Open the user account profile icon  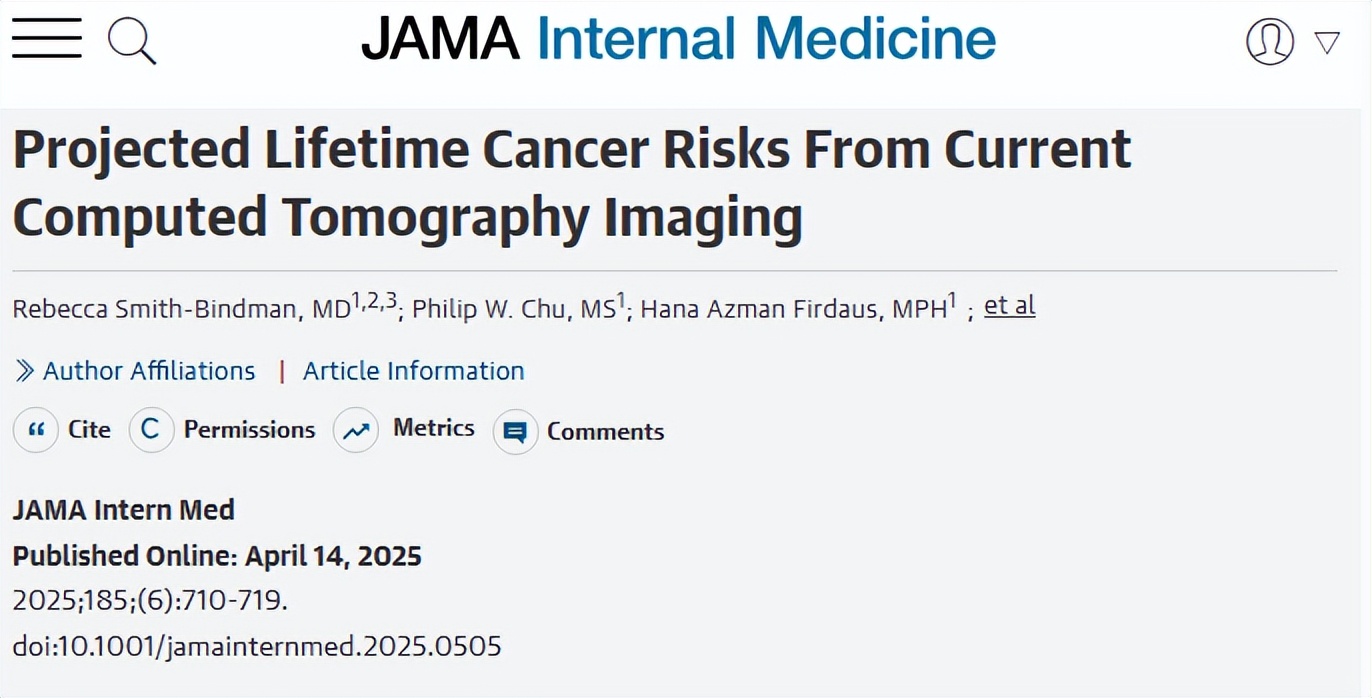click(x=1270, y=41)
